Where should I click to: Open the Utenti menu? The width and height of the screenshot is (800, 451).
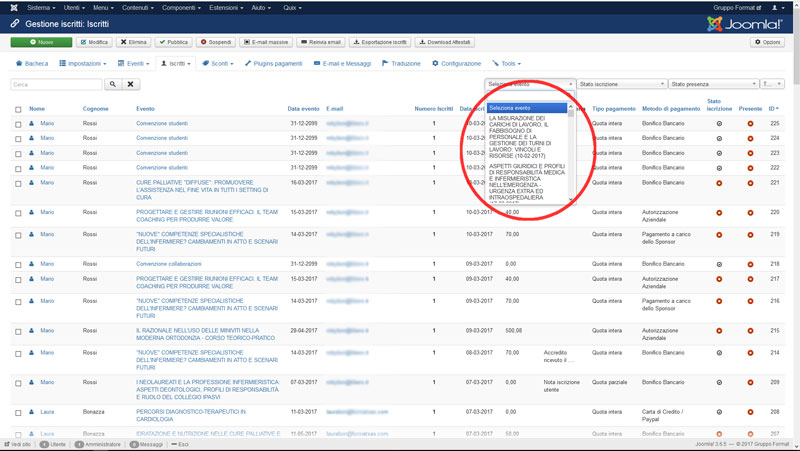(x=74, y=8)
